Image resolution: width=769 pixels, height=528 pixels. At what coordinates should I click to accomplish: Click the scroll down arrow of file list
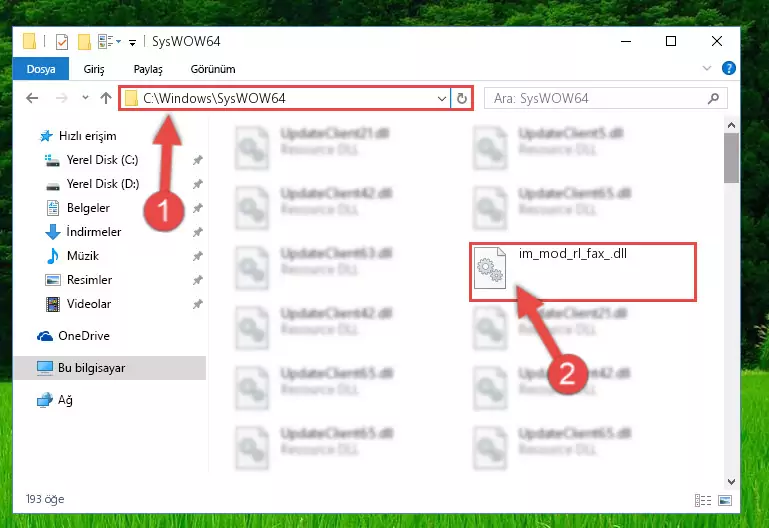pyautogui.click(x=731, y=481)
